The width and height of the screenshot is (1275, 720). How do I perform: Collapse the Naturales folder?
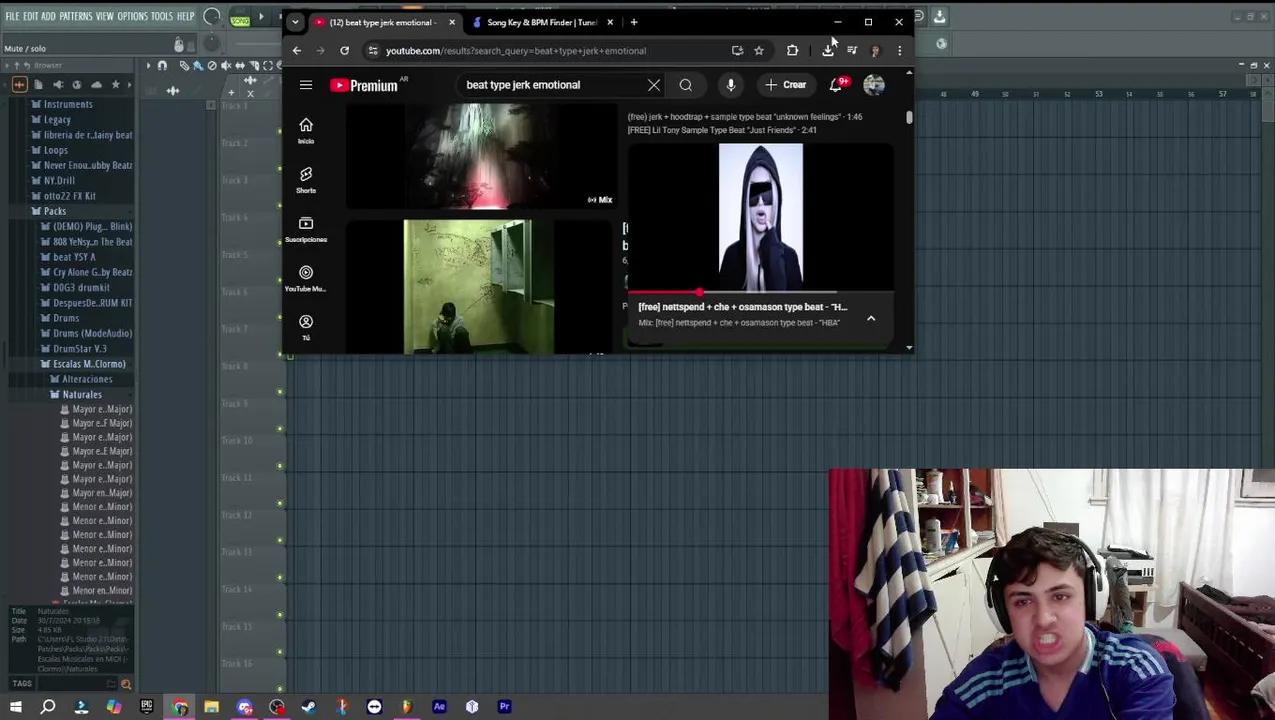pos(76,394)
